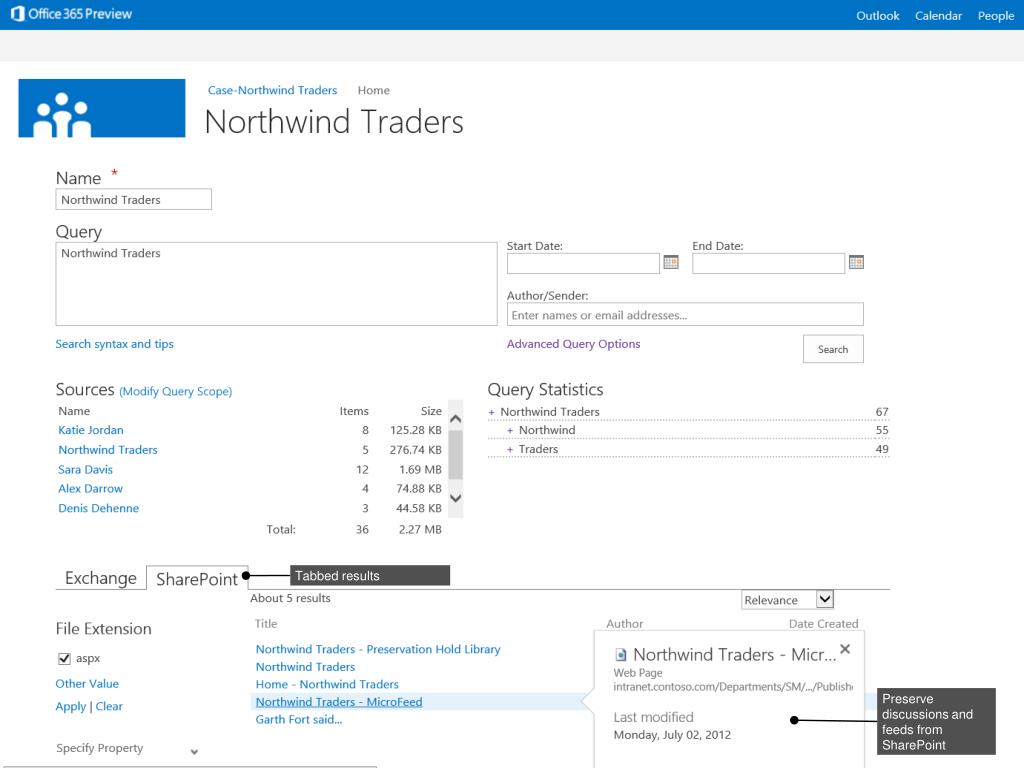Clear the File Extension filter
This screenshot has height=768, width=1024.
coord(109,706)
